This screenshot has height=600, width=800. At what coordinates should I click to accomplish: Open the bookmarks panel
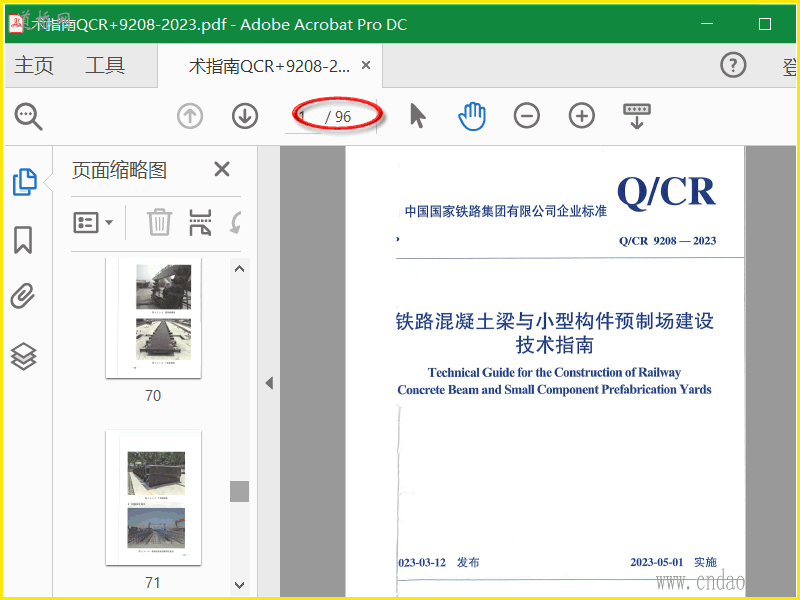[x=23, y=240]
